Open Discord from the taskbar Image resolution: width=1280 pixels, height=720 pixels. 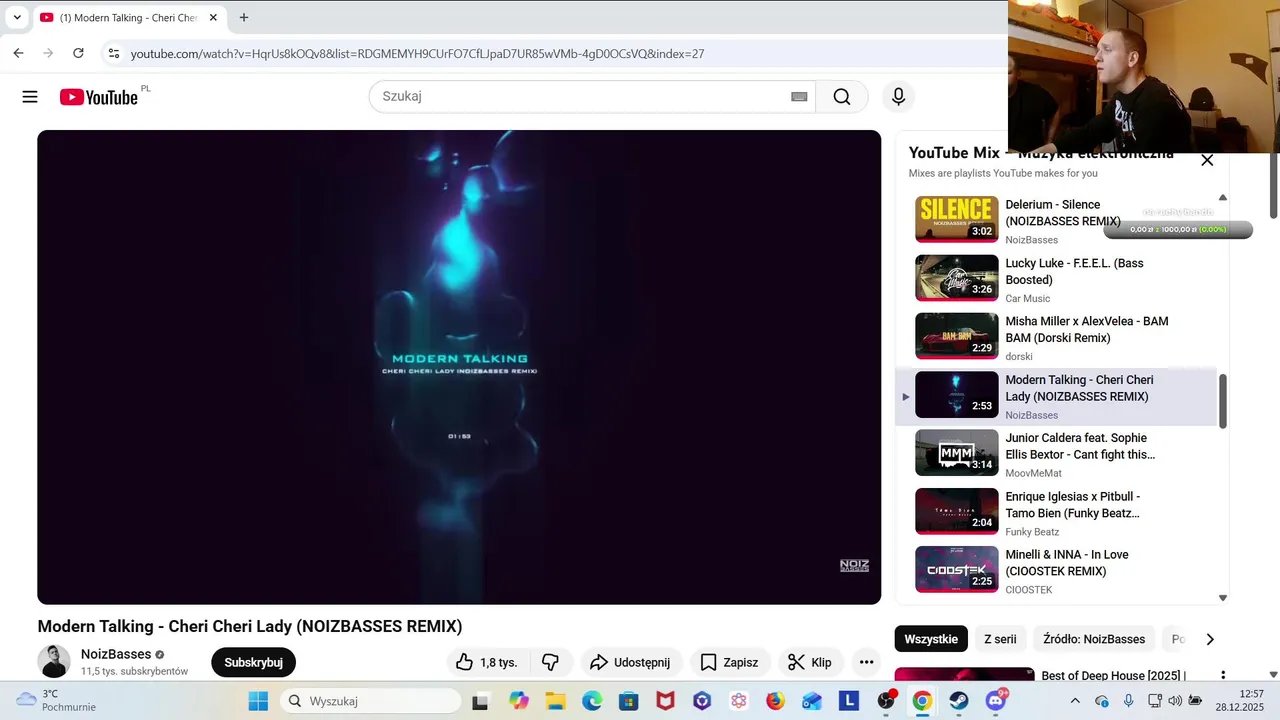click(x=995, y=701)
